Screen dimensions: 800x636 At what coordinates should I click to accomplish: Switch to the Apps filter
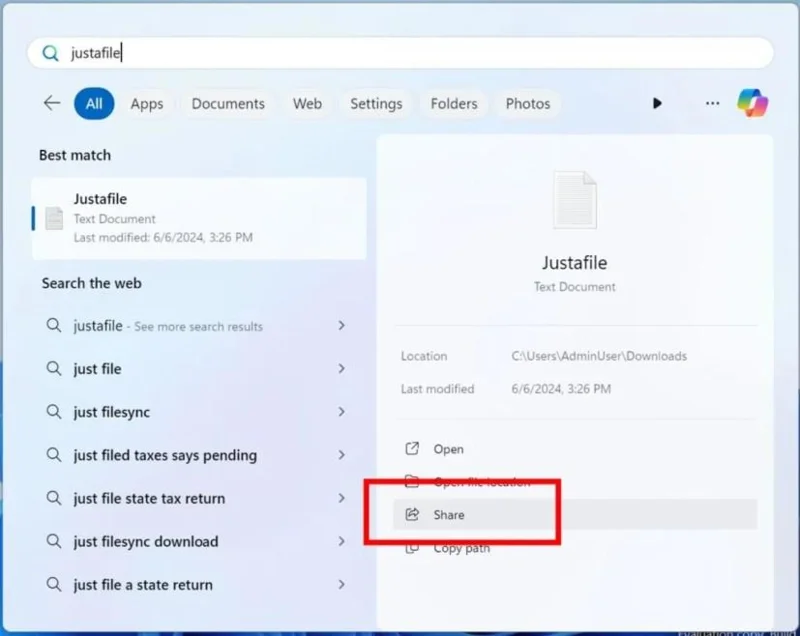click(x=147, y=104)
